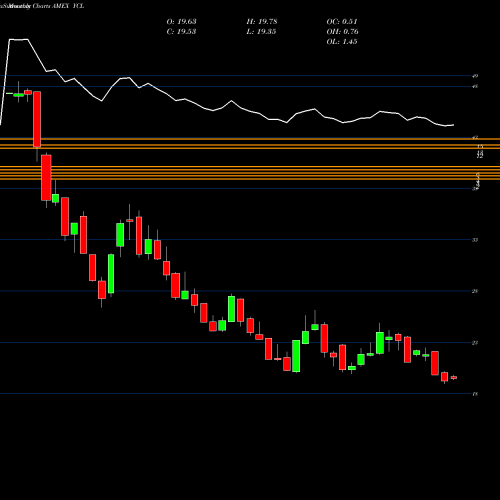
Task: Click the price axis label 48
Action: click(475, 87)
